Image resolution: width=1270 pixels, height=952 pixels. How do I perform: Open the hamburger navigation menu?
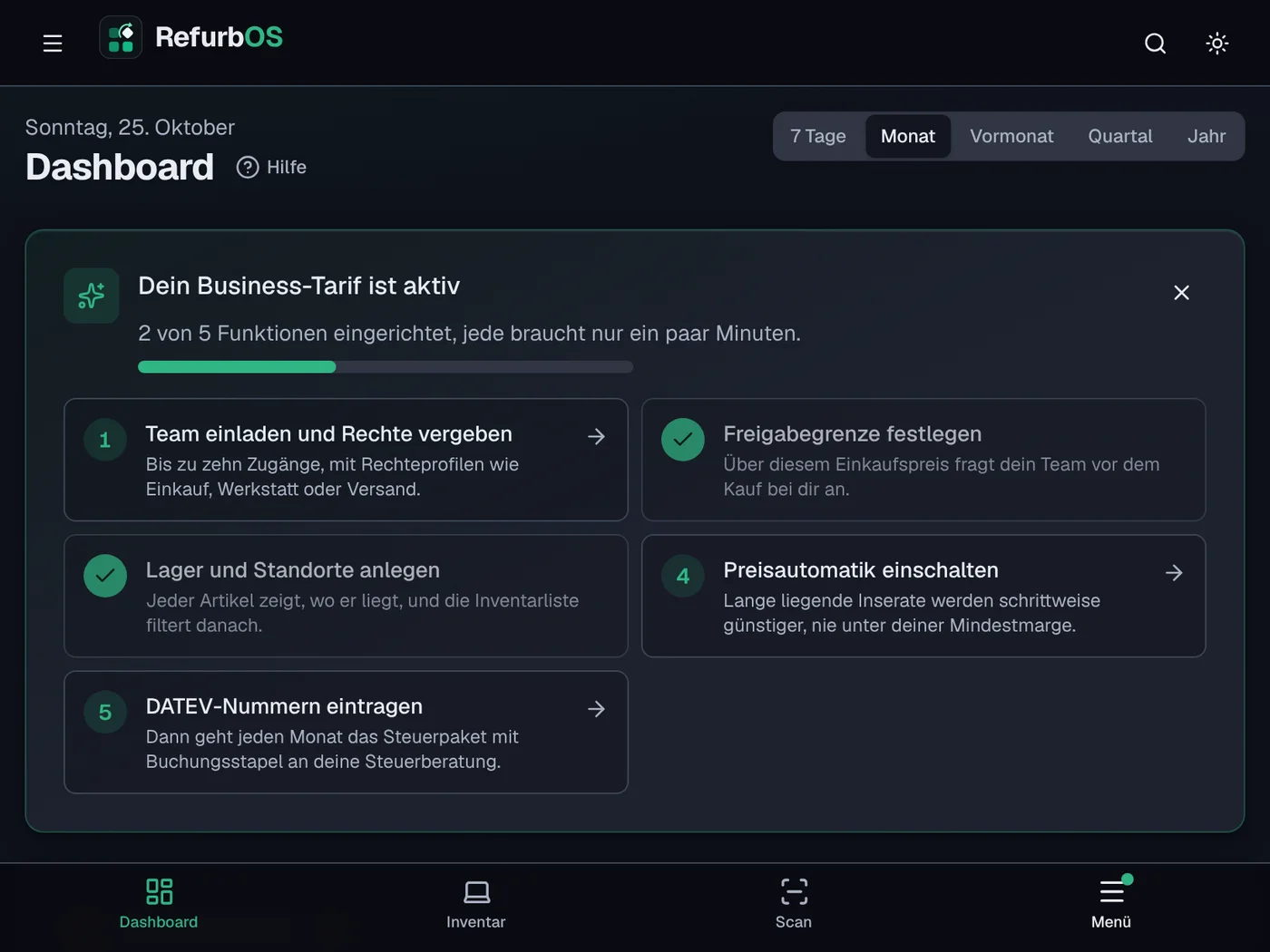click(53, 43)
